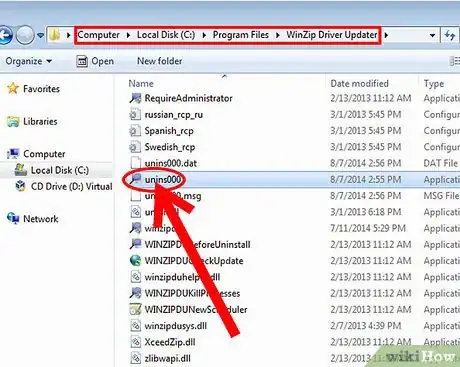Select the unins000.dat file
This screenshot has height=367, width=460.
[171, 163]
